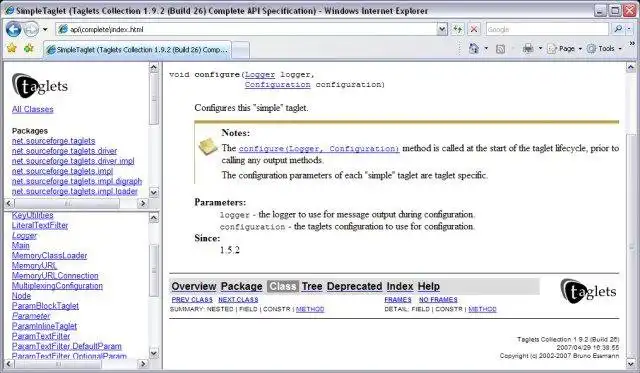Click the PREV CLASS link
This screenshot has height=373, width=640.
tap(192, 300)
